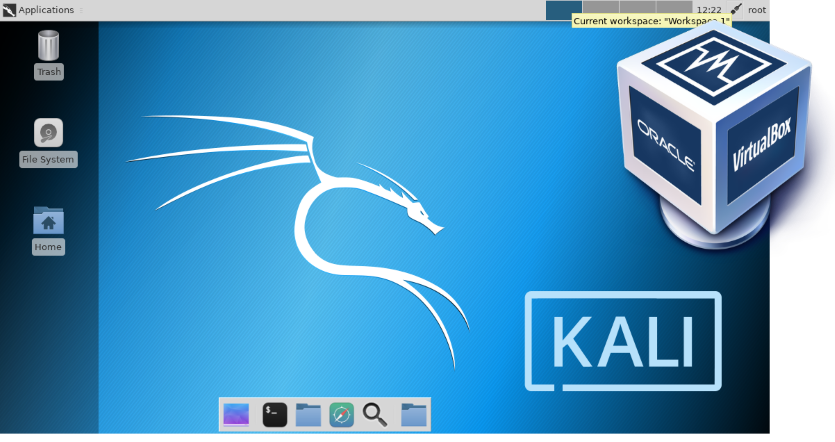The width and height of the screenshot is (835, 442).
Task: Open the magnifying glass application finder
Action: (x=376, y=414)
